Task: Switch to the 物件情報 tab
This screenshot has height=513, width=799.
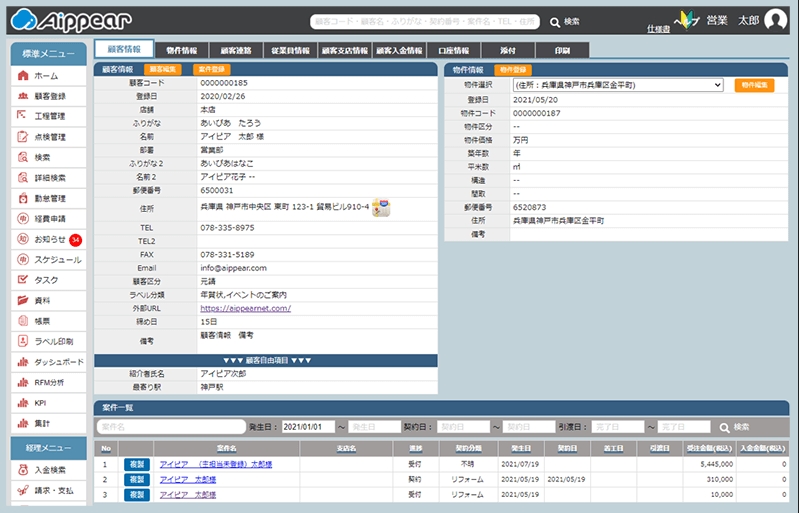Action: tap(181, 49)
